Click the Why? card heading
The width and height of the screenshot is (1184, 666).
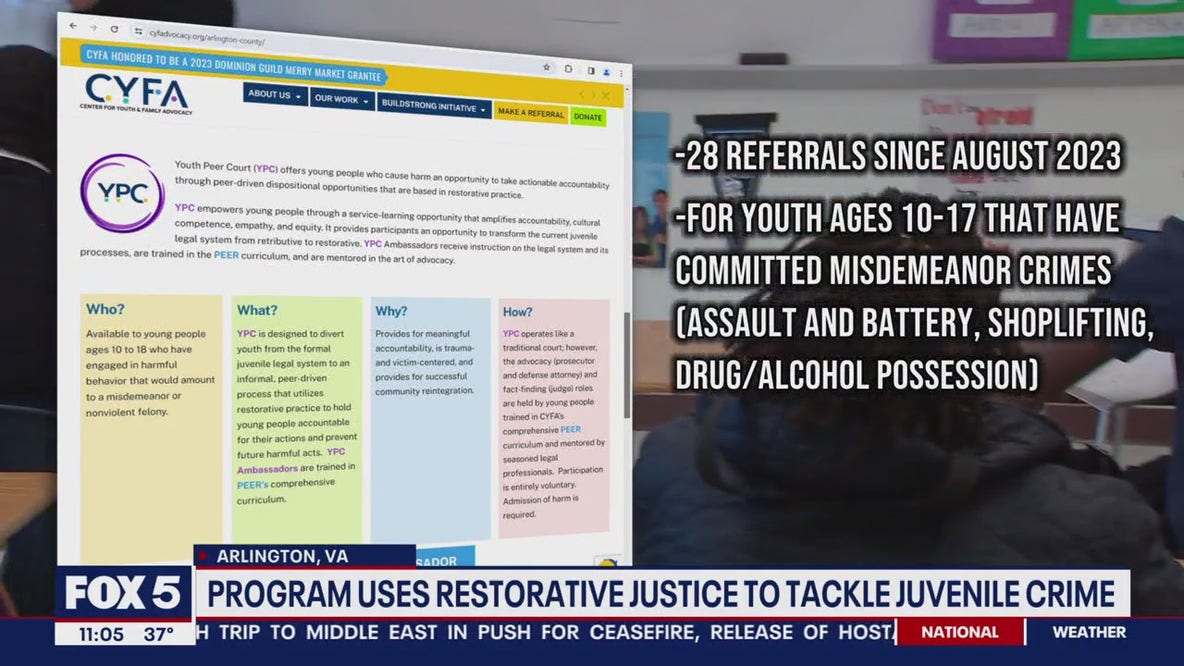pos(391,310)
